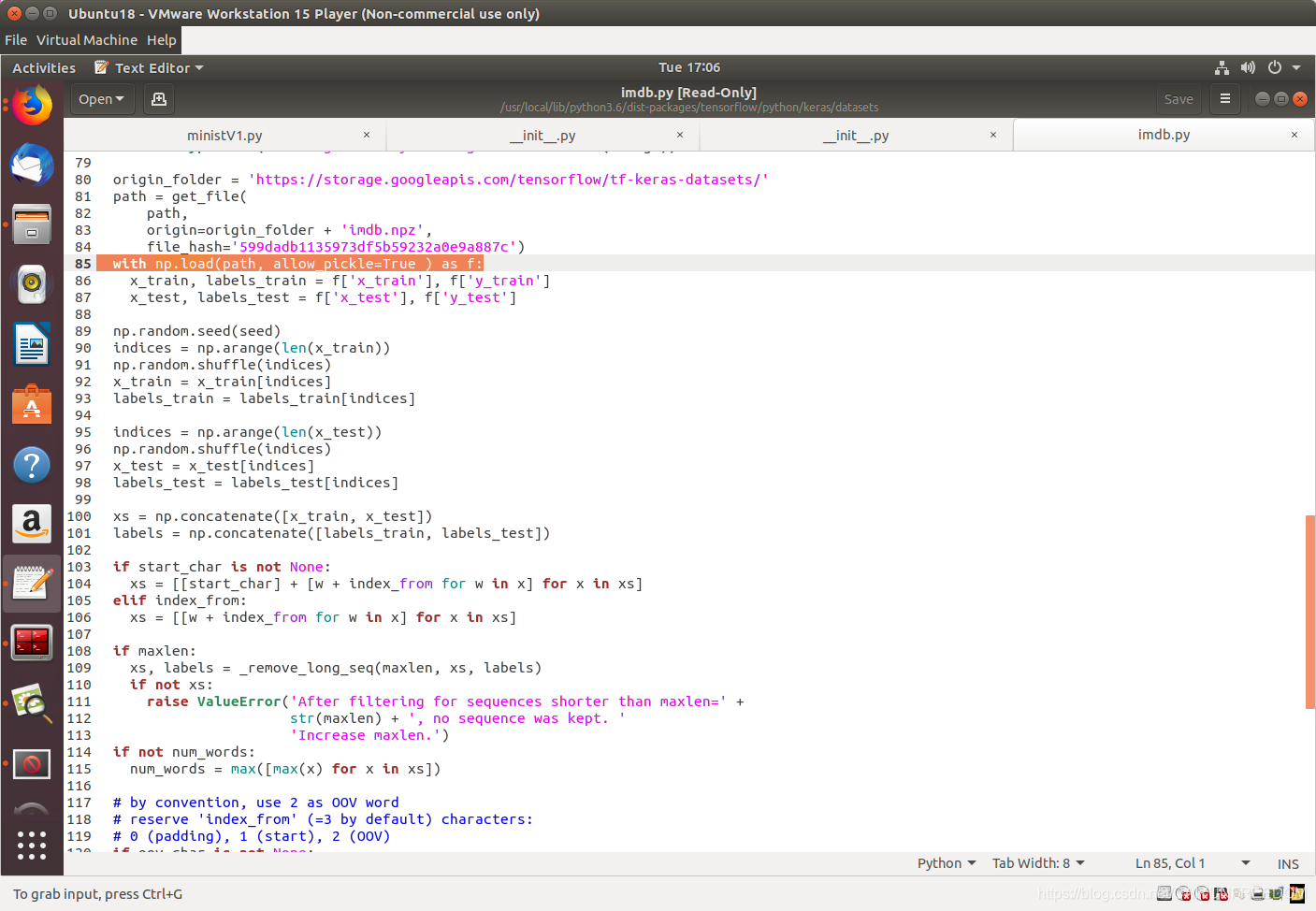Switch to the ministV1.py tab
1316x911 pixels.
224,135
